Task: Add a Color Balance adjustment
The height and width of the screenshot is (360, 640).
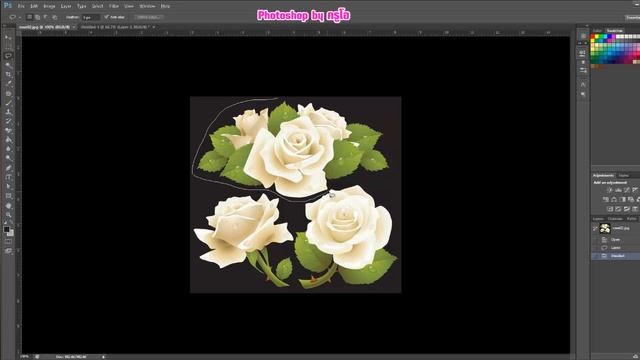Action: [x=614, y=199]
